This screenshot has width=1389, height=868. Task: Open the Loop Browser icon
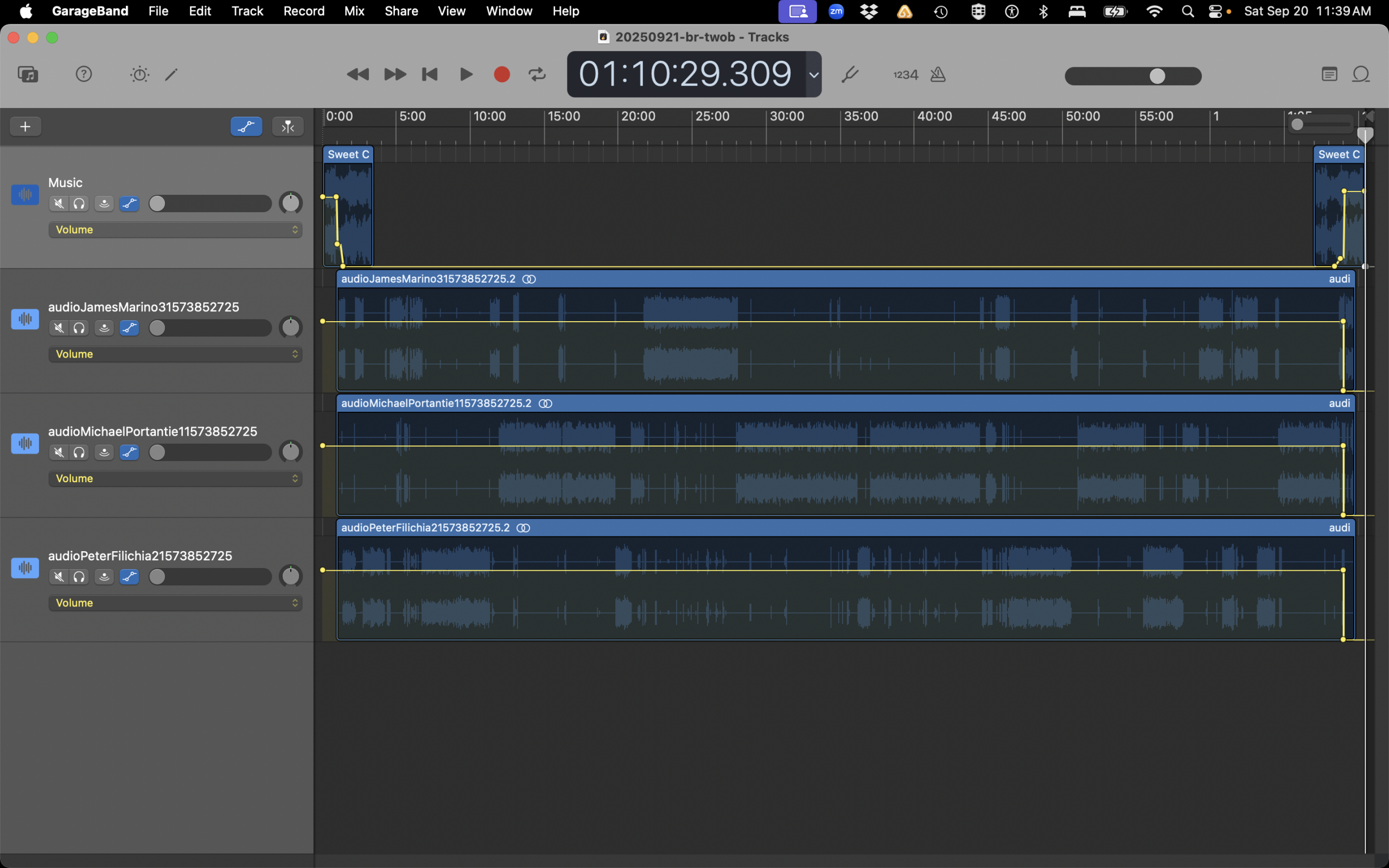tap(1361, 74)
